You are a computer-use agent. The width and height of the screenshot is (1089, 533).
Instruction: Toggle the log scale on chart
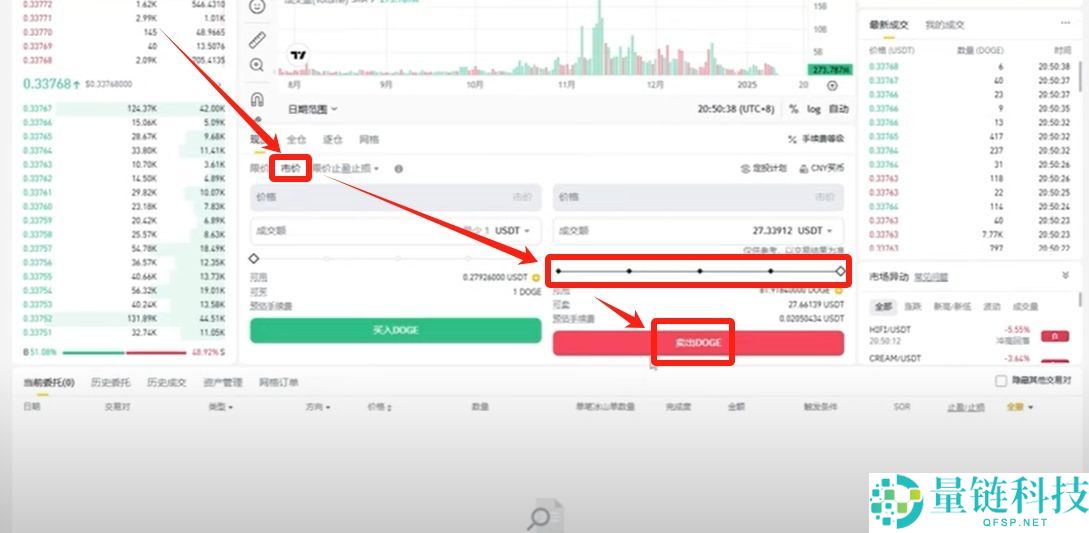point(813,109)
